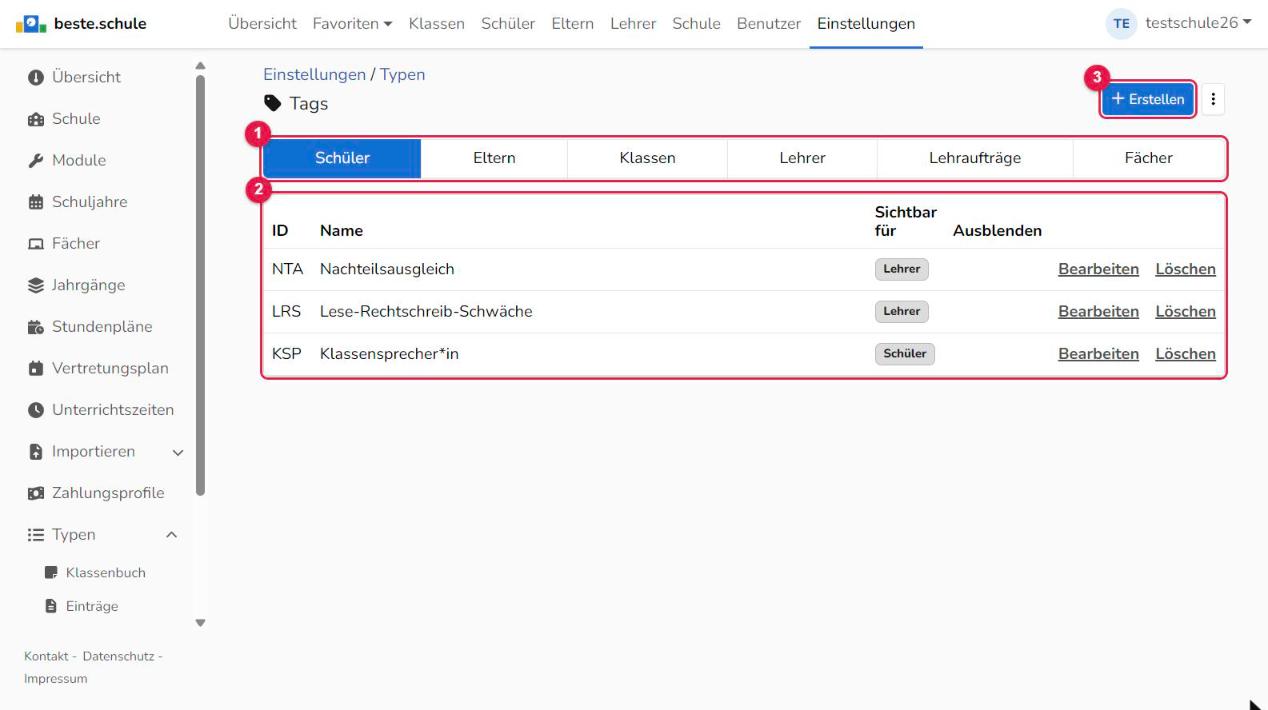The height and width of the screenshot is (710, 1268).
Task: Click the LRS ID cell
Action: (286, 312)
